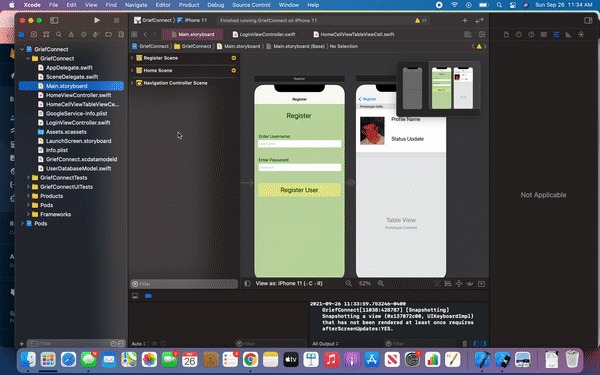Open the Test navigator icon
The height and width of the screenshot is (375, 600).
coord(83,34)
